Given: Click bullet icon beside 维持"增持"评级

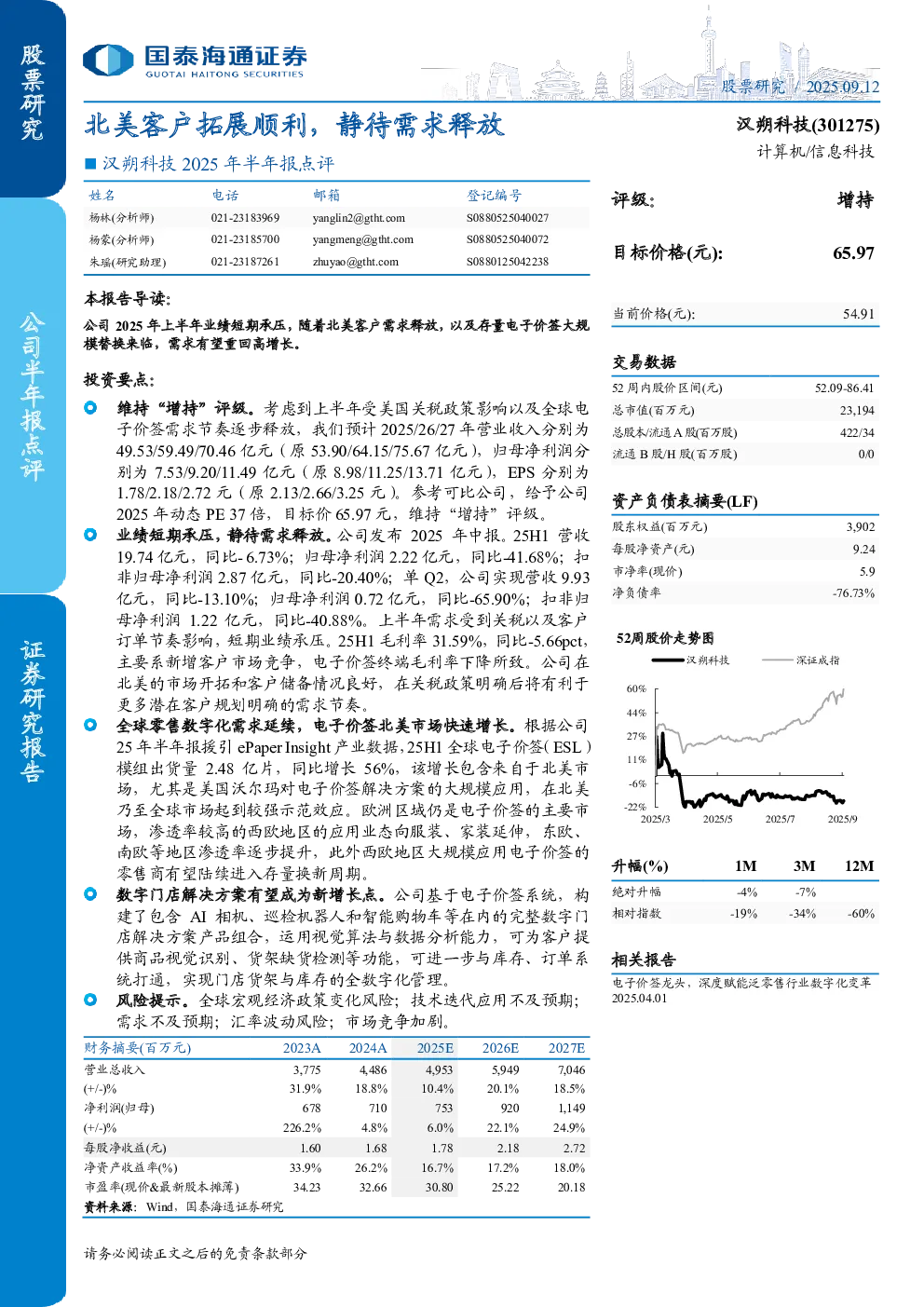Looking at the screenshot, I should [x=90, y=407].
